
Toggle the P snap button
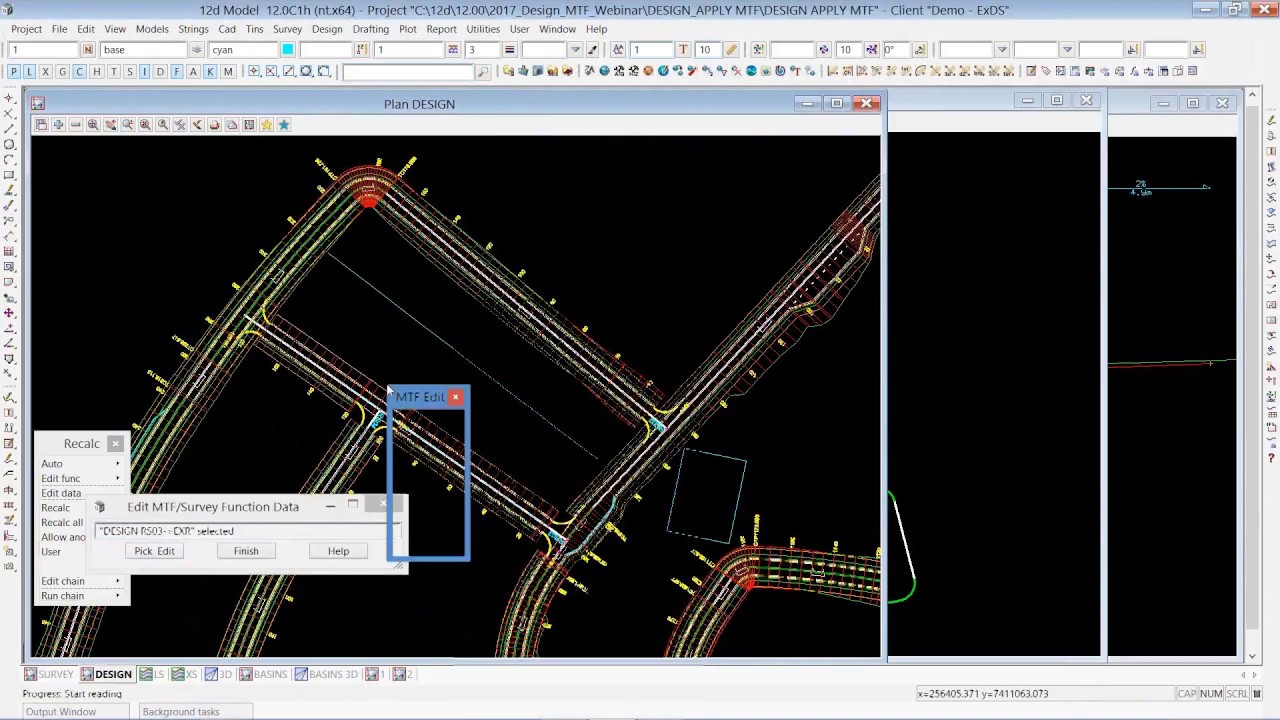pyautogui.click(x=13, y=71)
